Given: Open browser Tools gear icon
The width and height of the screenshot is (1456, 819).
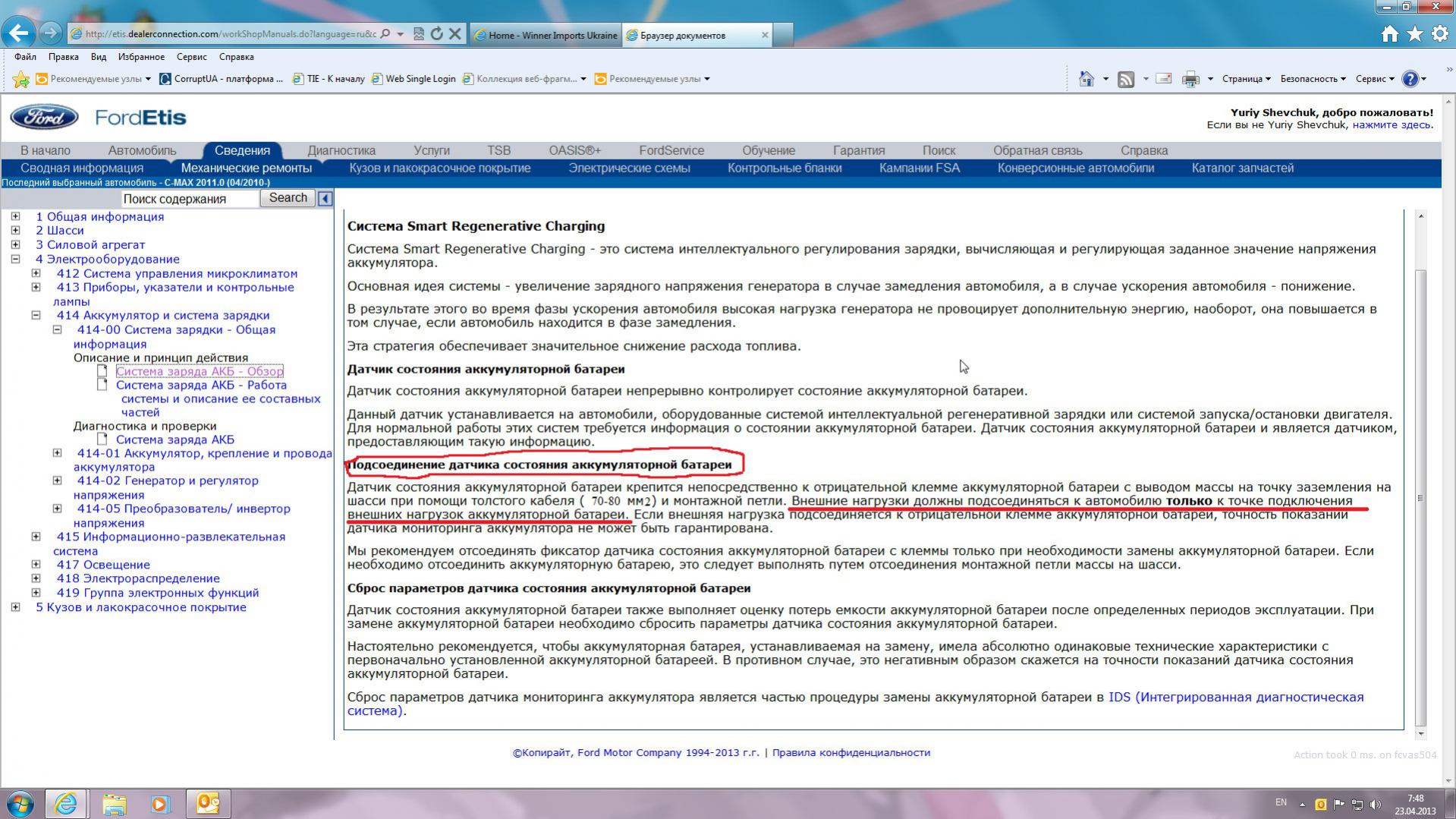Looking at the screenshot, I should tap(1439, 34).
